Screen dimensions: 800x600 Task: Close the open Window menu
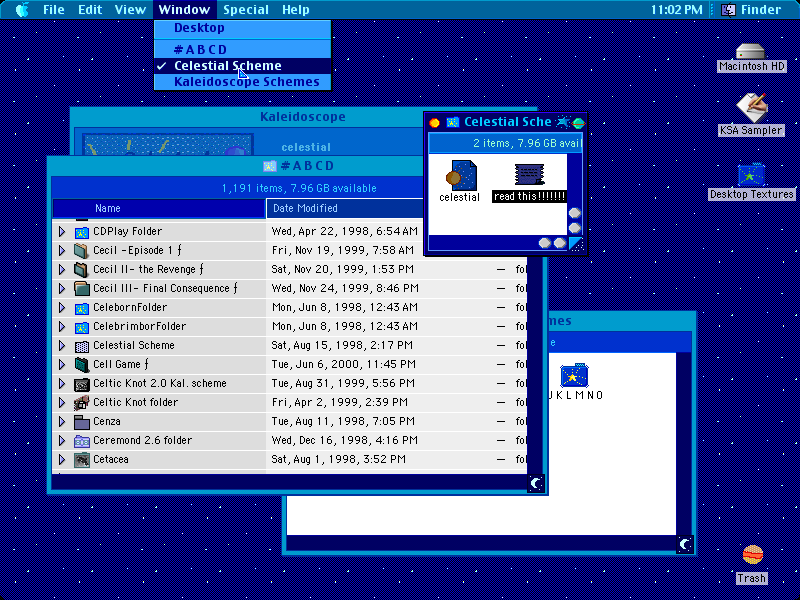pyautogui.click(x=184, y=10)
